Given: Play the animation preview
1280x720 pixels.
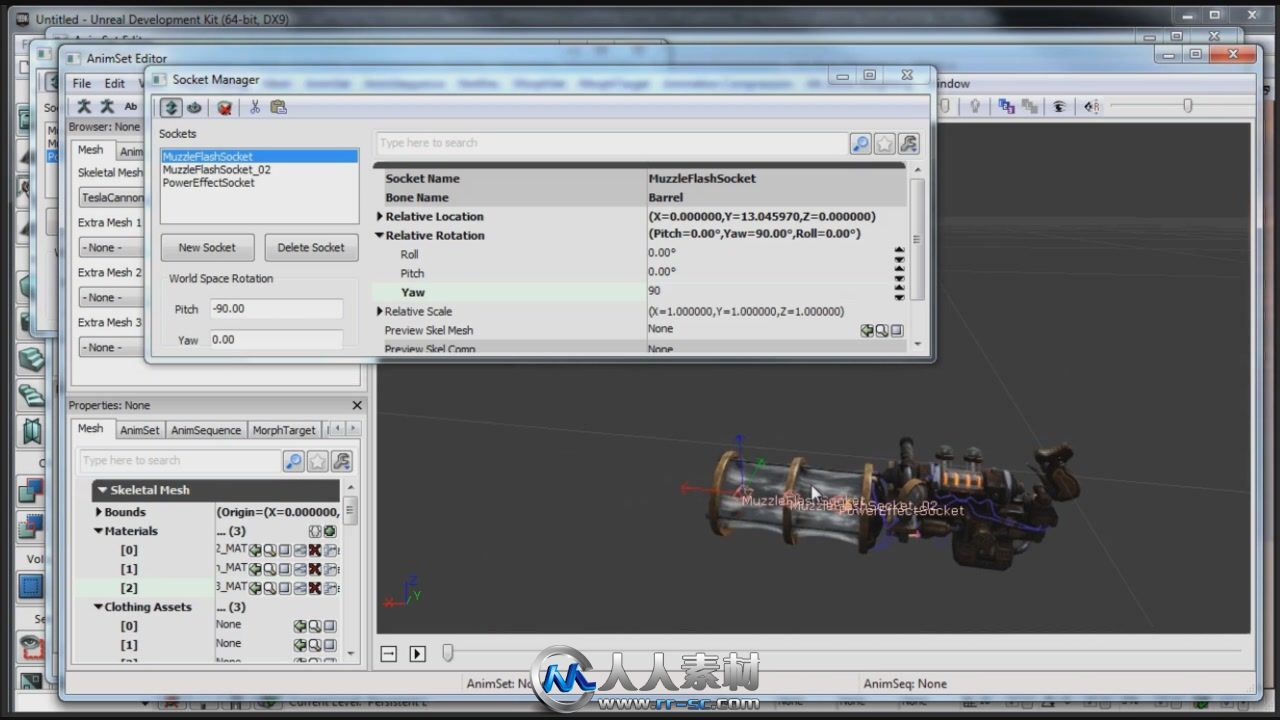Looking at the screenshot, I should pos(418,654).
